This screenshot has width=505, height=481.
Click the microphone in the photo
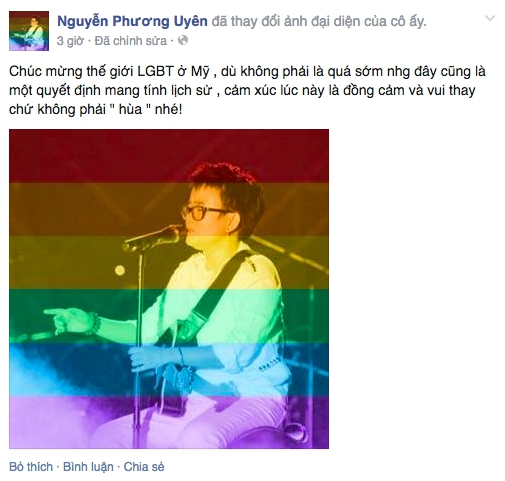click(153, 237)
